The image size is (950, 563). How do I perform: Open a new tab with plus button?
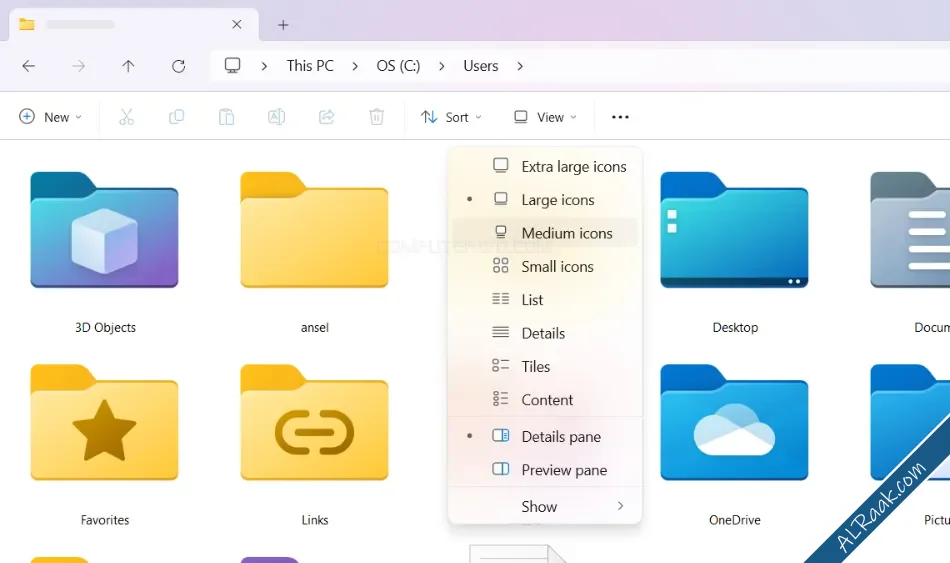283,25
